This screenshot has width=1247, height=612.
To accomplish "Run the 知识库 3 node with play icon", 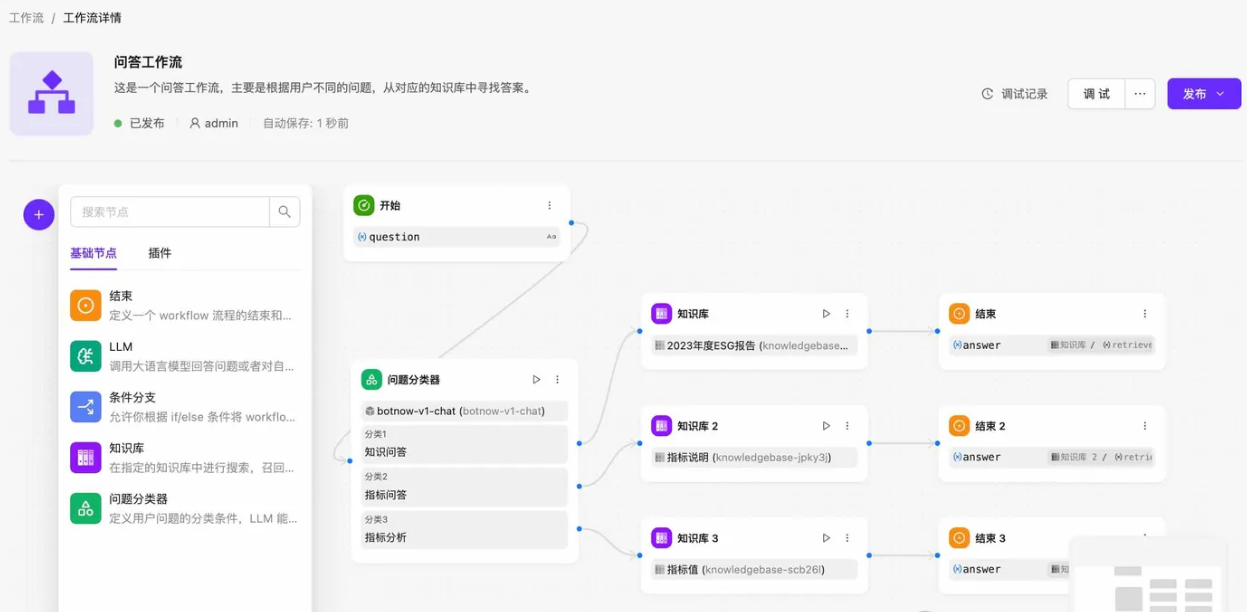I will 826,537.
